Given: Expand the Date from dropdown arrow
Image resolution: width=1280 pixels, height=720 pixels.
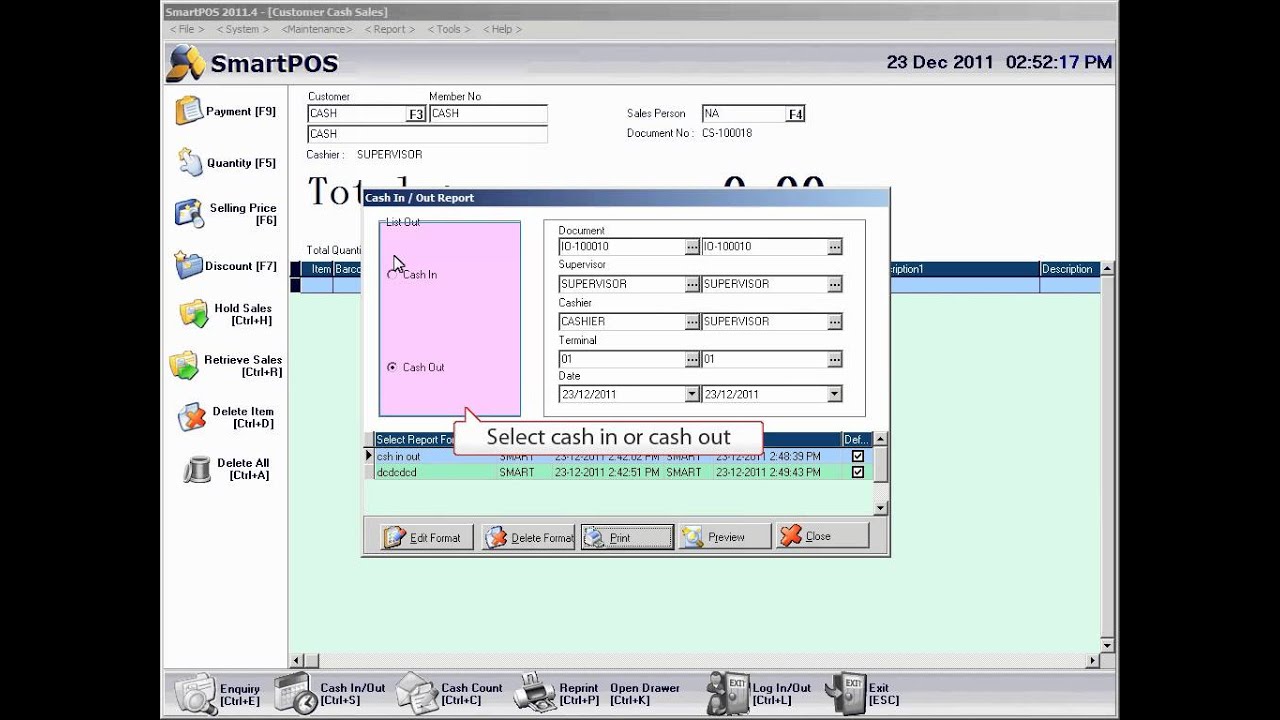Looking at the screenshot, I should pyautogui.click(x=691, y=395).
